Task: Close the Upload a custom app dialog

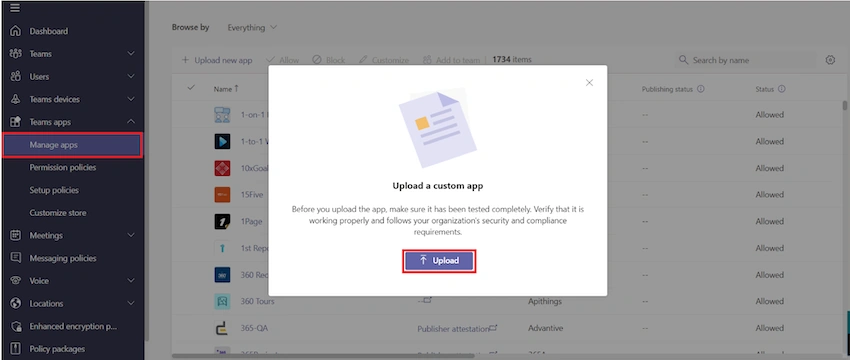Action: pos(589,82)
